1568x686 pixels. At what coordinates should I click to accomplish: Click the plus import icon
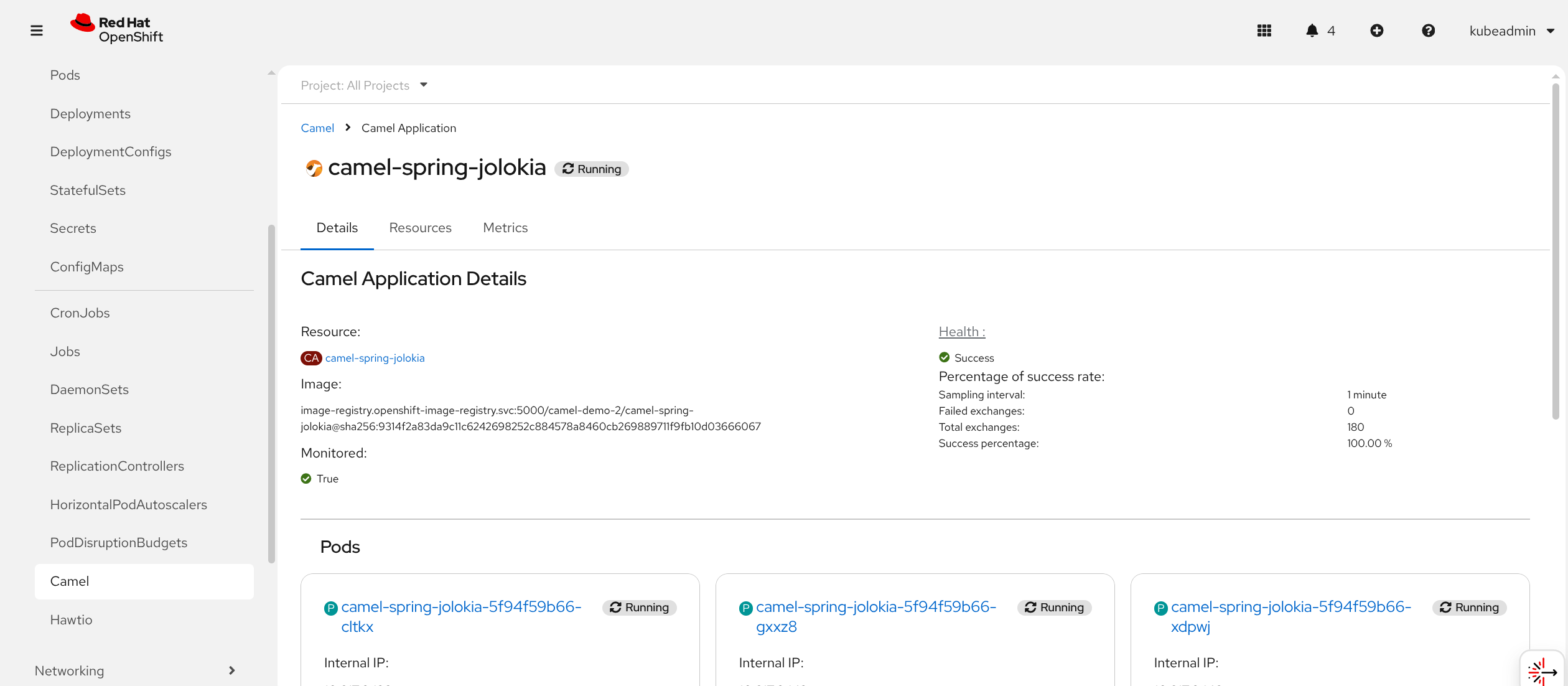pos(1376,31)
